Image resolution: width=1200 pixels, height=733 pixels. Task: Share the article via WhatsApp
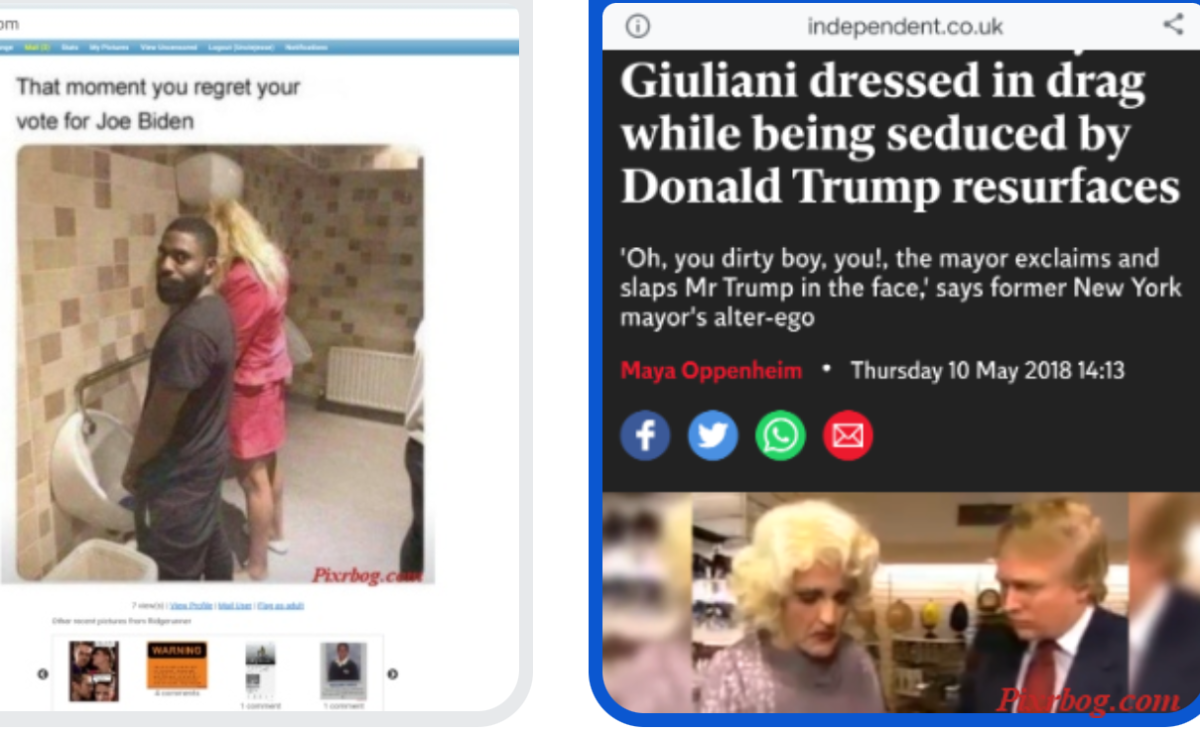[x=780, y=436]
